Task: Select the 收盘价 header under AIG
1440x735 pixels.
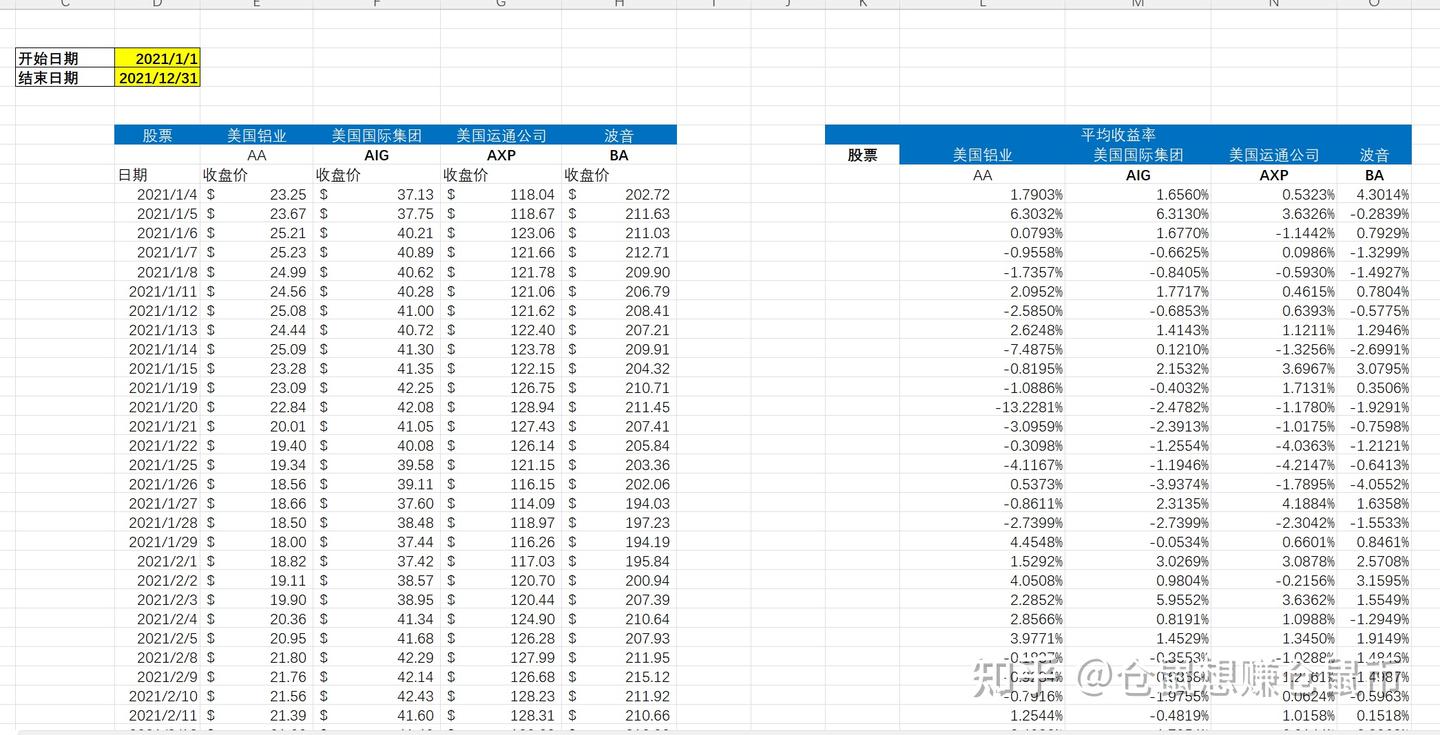Action: tap(376, 174)
